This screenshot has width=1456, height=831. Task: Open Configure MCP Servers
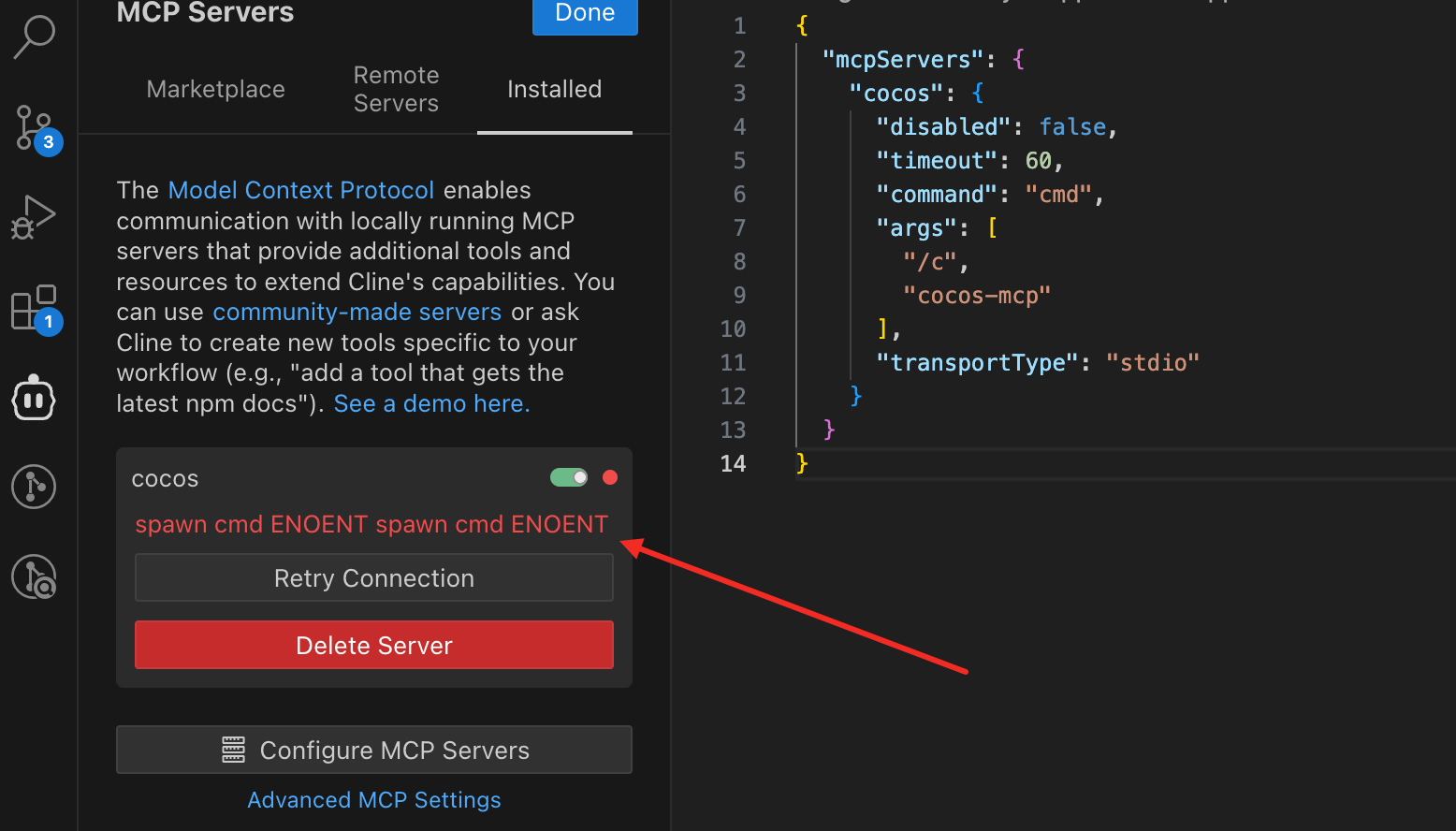click(374, 751)
